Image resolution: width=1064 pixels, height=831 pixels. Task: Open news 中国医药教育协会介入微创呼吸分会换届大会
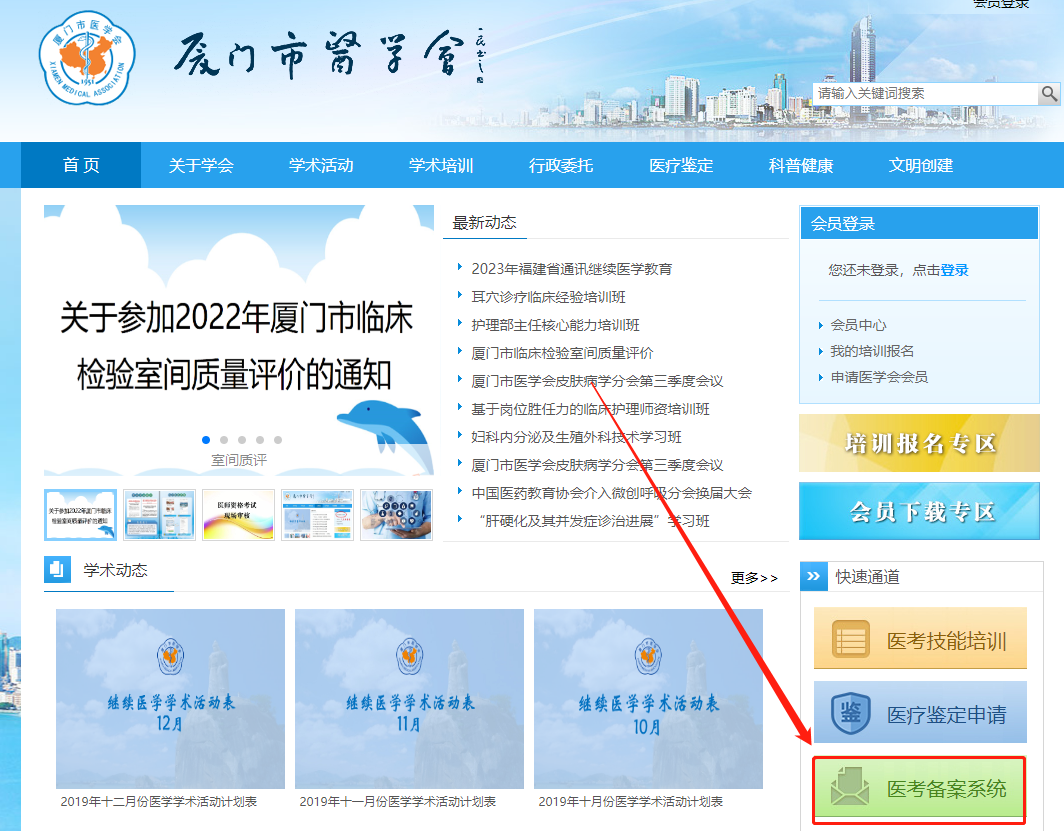[x=611, y=492]
